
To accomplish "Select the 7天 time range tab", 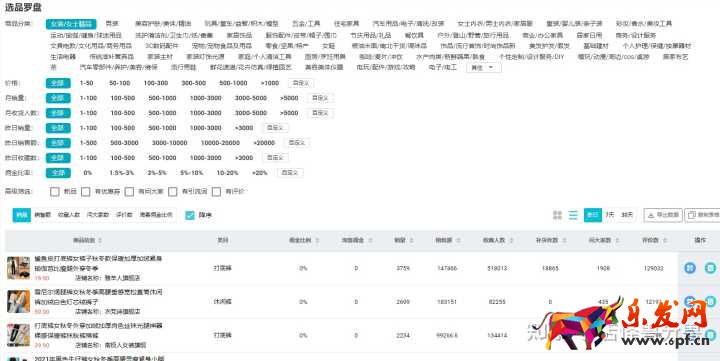I will [609, 215].
